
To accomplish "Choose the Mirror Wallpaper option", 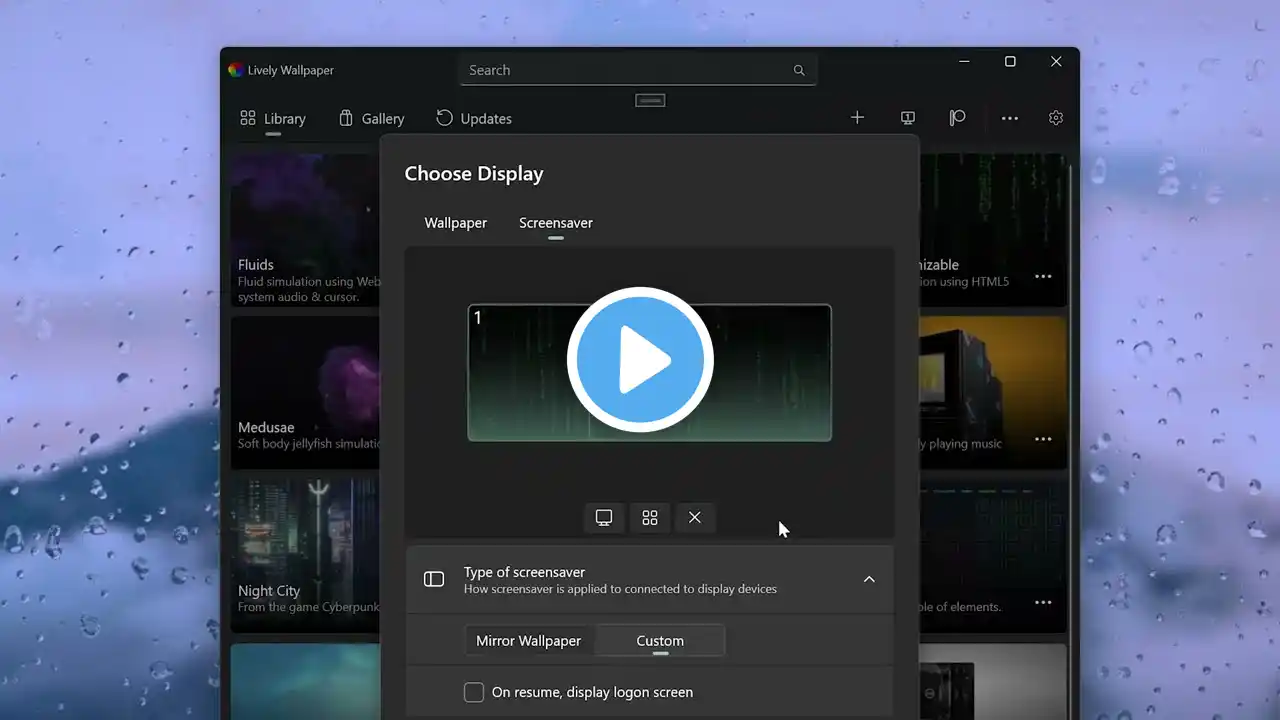I will tap(529, 641).
